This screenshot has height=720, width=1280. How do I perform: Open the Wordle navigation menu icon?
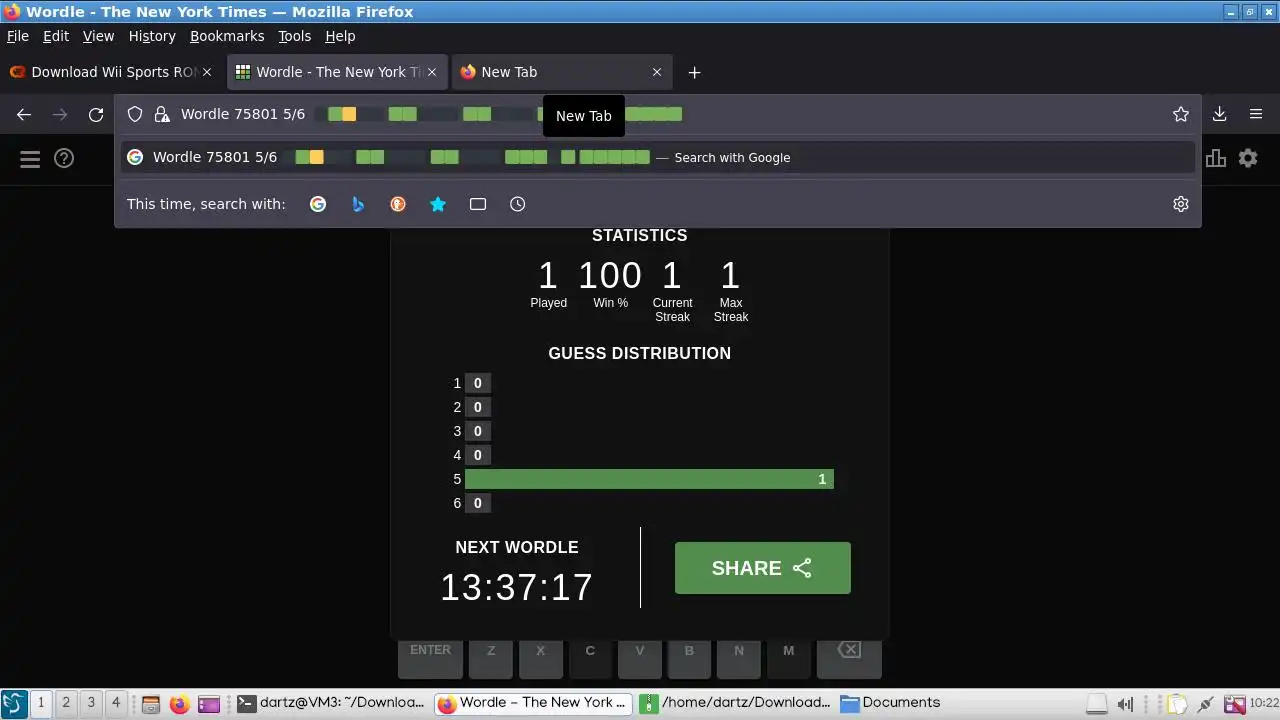coord(30,158)
